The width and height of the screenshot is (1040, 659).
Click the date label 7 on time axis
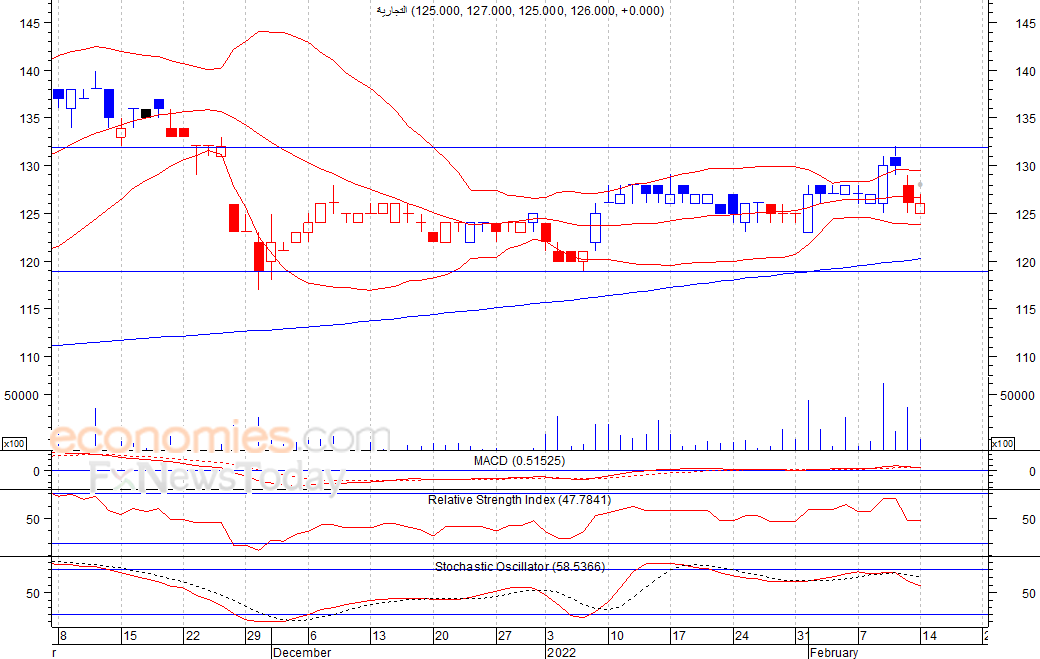pos(863,636)
